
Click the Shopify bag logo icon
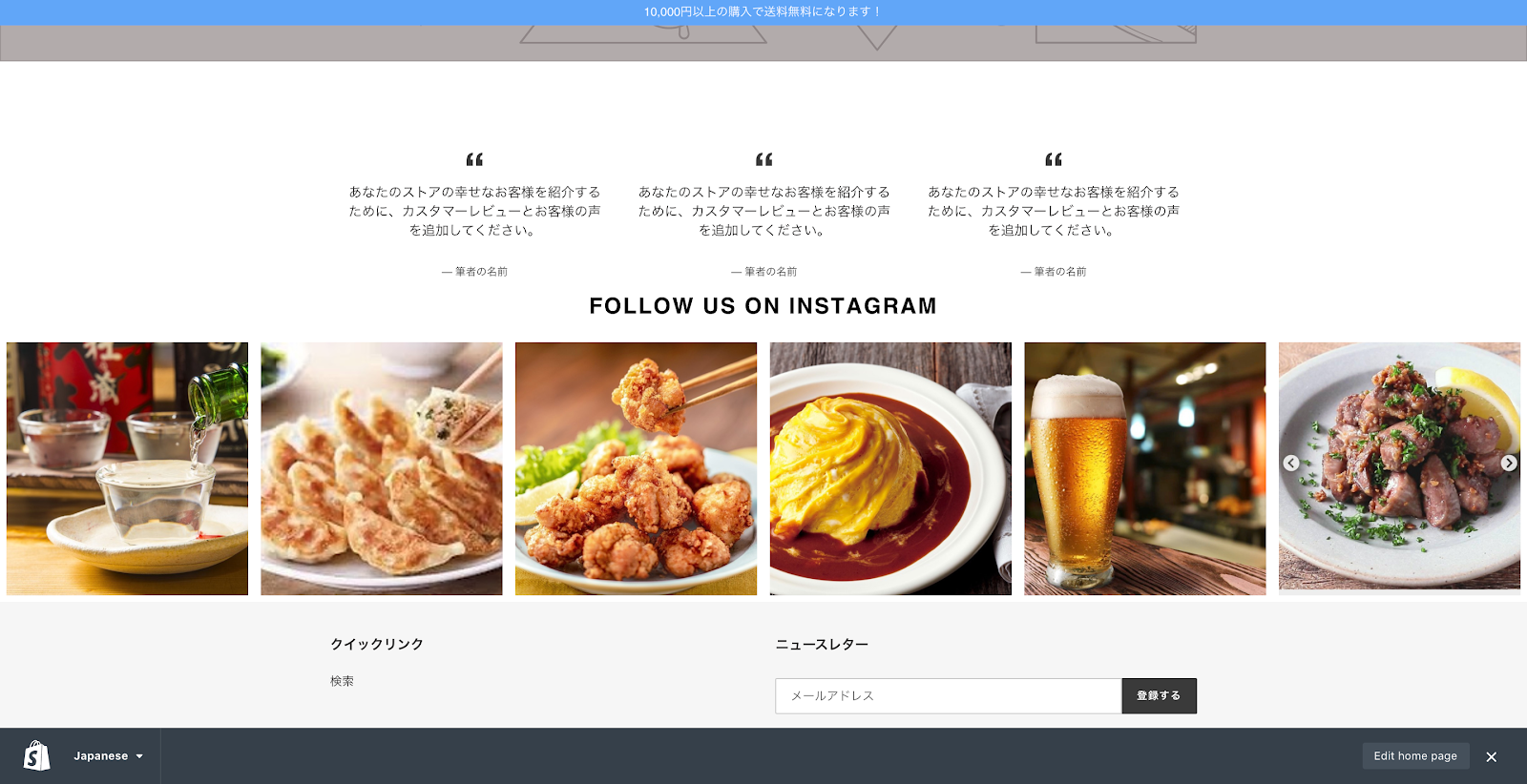(x=36, y=755)
